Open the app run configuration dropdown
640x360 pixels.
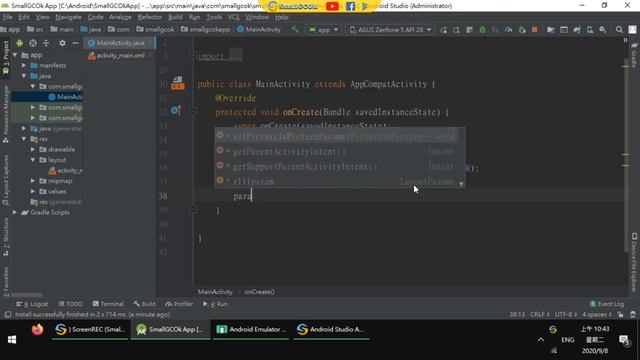click(324, 30)
